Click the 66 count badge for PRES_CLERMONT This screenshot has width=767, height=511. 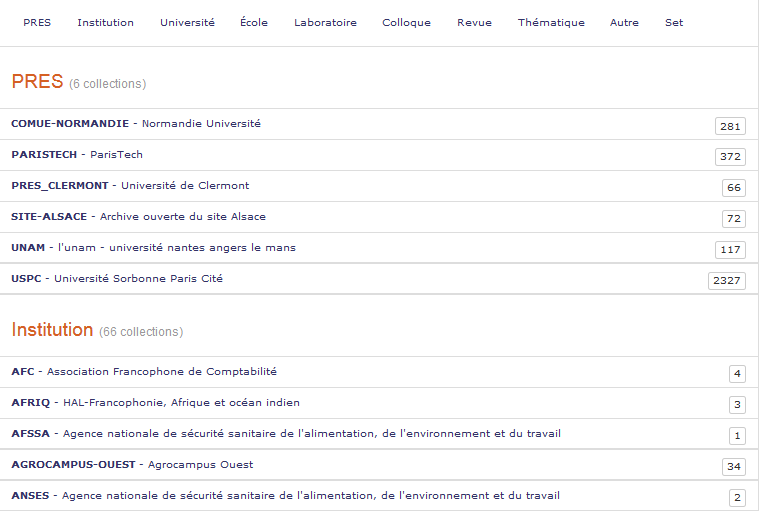point(734,188)
